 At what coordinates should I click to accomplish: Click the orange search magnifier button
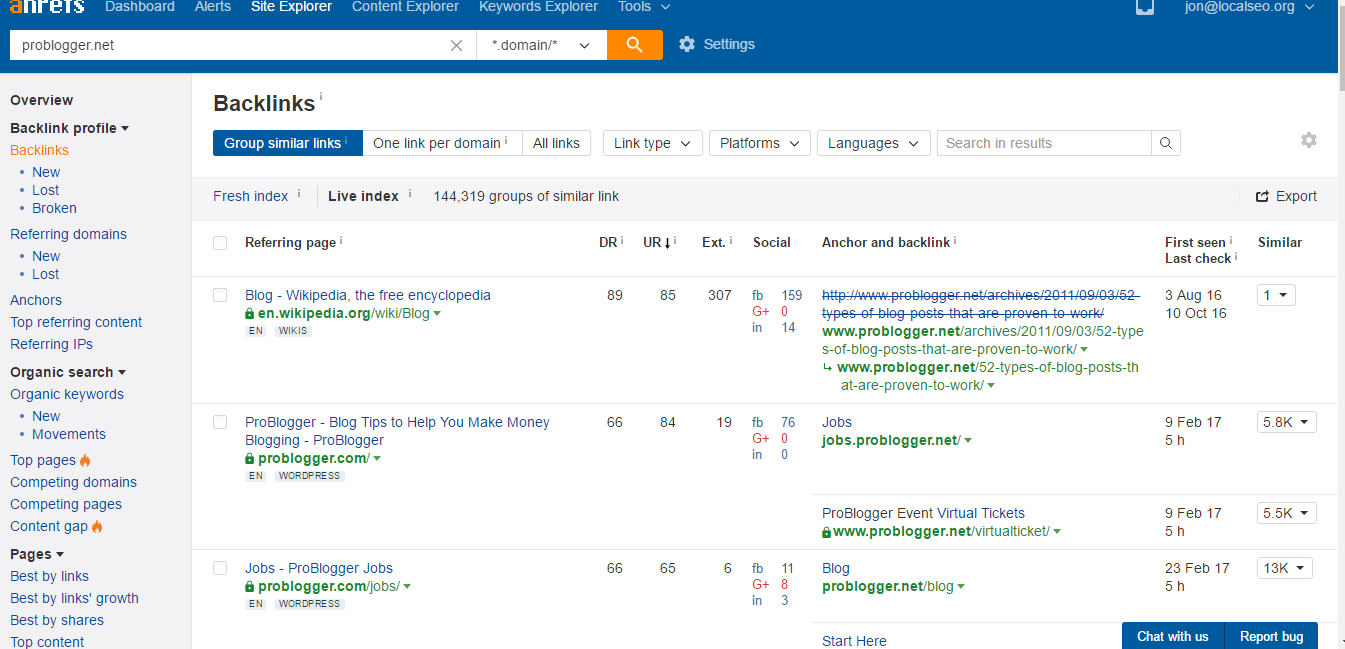point(635,45)
